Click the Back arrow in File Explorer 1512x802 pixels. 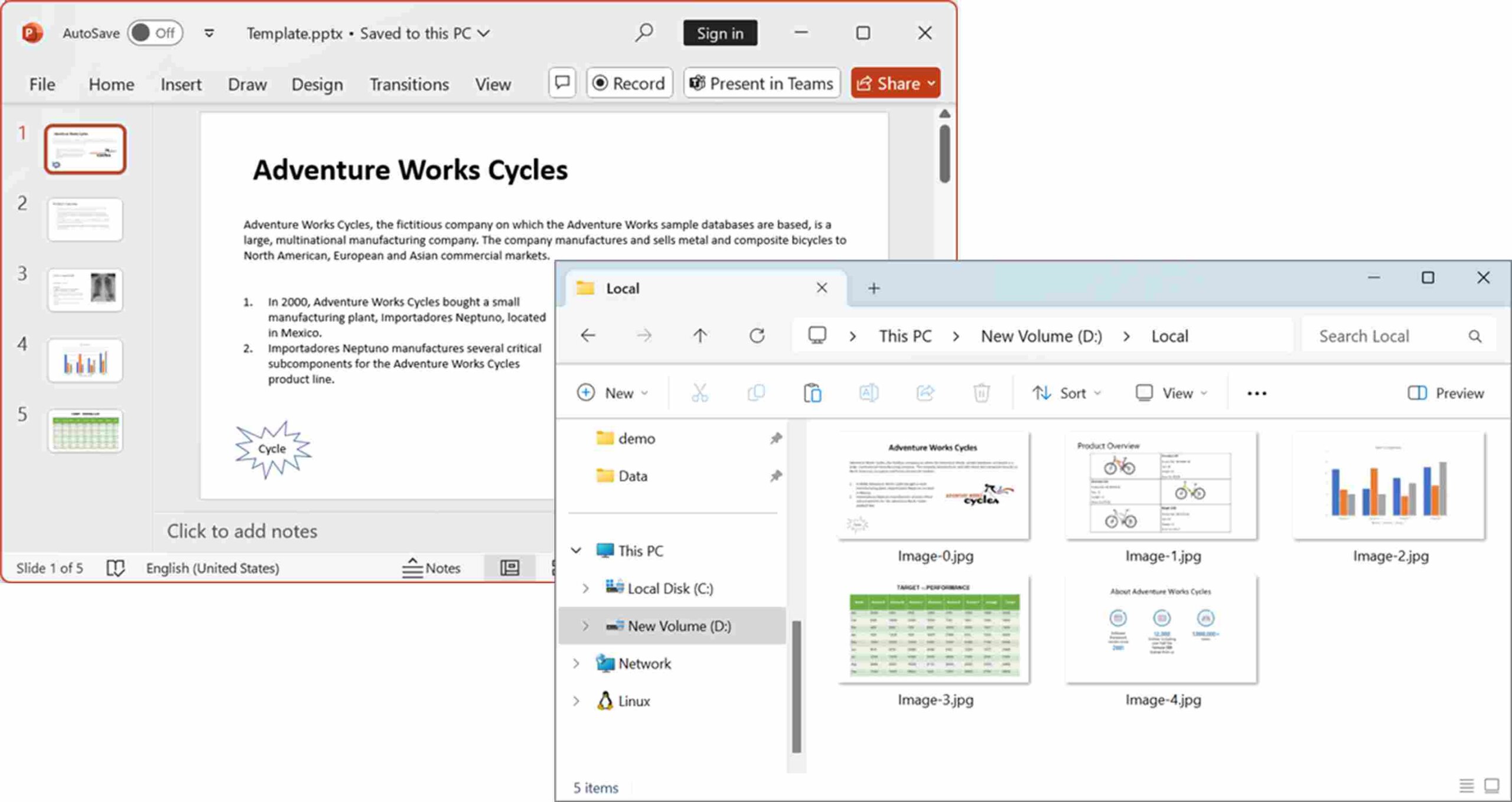(x=588, y=336)
